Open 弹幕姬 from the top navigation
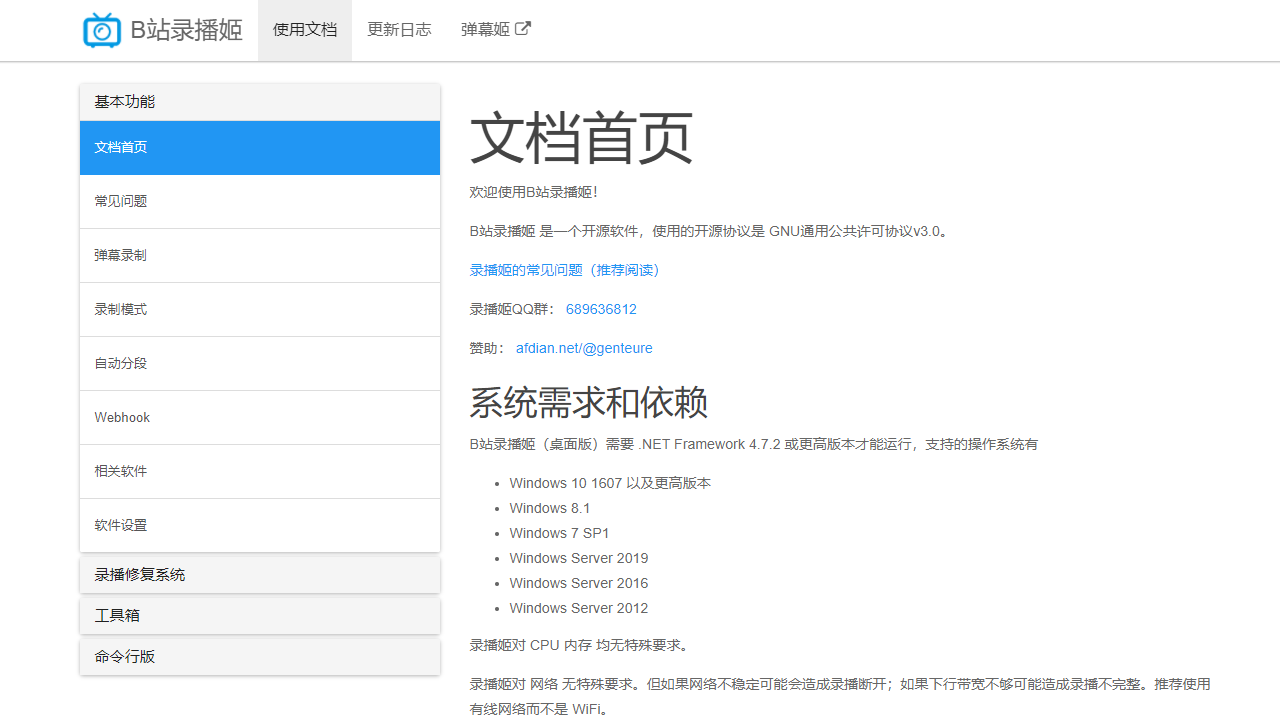 pyautogui.click(x=487, y=30)
